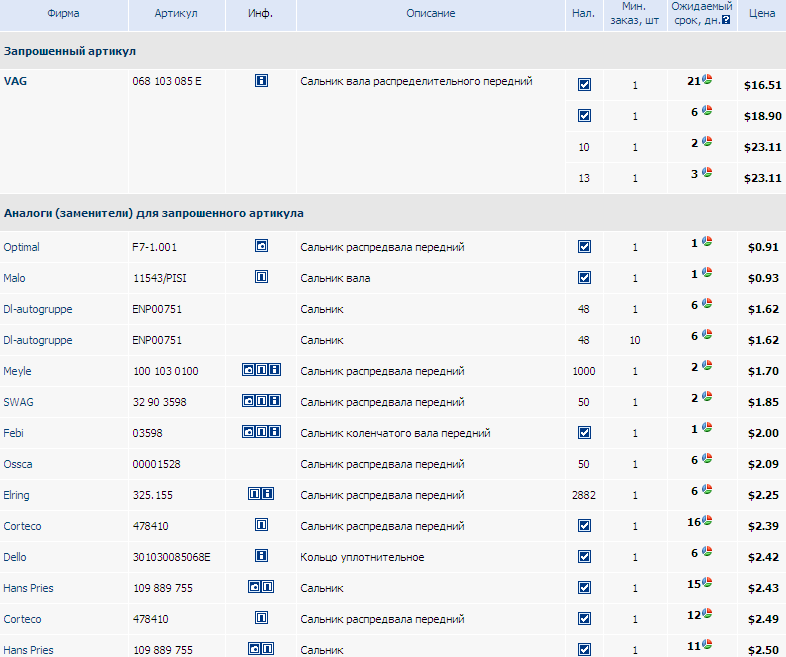Click the Нал. column header
Image resolution: width=786 pixels, height=657 pixels.
pyautogui.click(x=583, y=14)
